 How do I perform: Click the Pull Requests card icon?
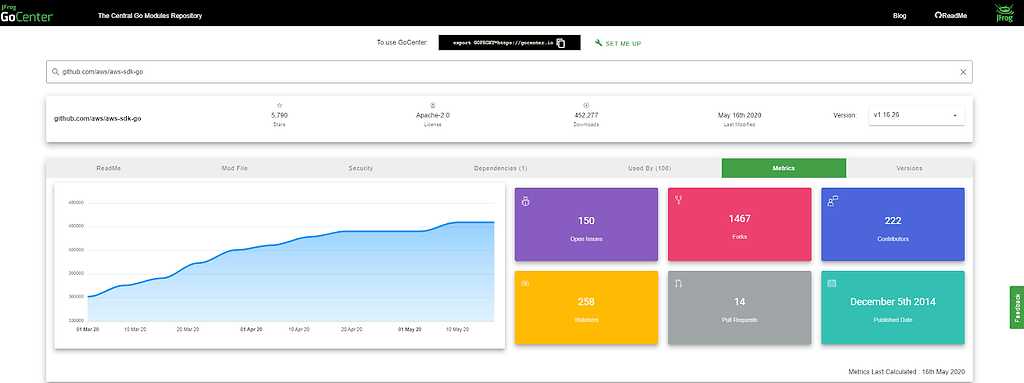click(x=679, y=283)
